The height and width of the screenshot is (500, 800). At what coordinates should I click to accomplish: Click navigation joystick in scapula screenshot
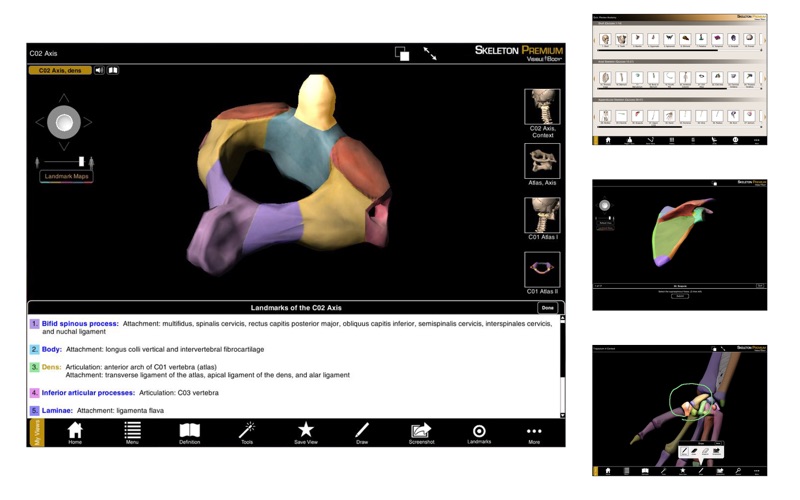(605, 205)
